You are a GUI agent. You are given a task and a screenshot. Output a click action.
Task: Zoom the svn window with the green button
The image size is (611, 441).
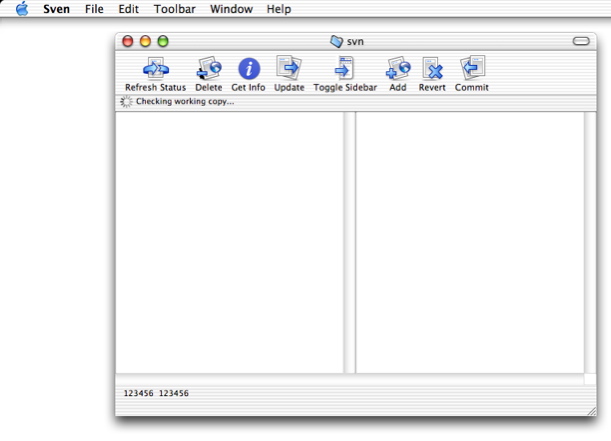coord(163,41)
